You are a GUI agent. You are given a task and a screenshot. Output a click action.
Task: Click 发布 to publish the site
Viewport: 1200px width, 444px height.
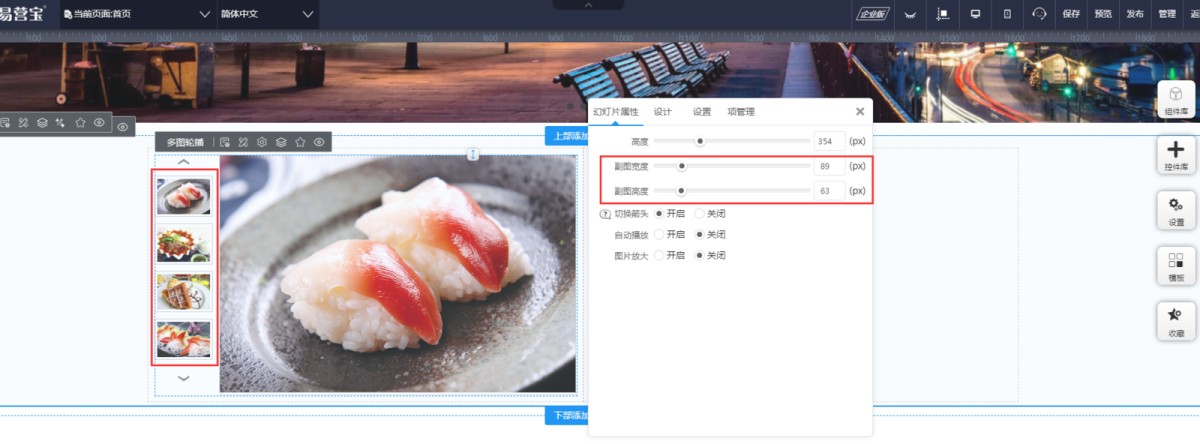tap(1135, 14)
